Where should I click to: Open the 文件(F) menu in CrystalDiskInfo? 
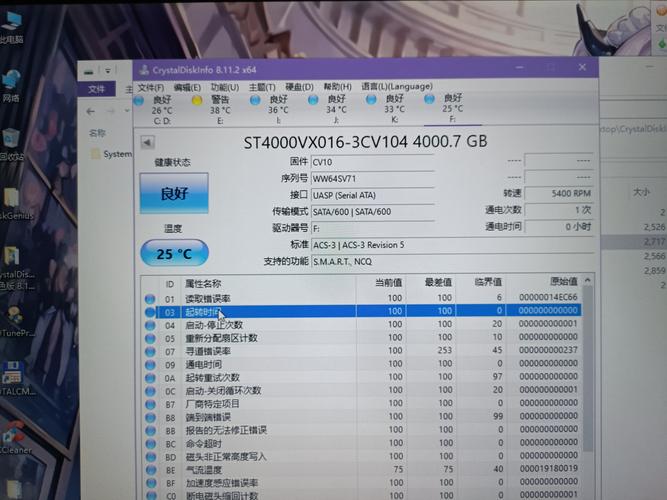click(151, 88)
